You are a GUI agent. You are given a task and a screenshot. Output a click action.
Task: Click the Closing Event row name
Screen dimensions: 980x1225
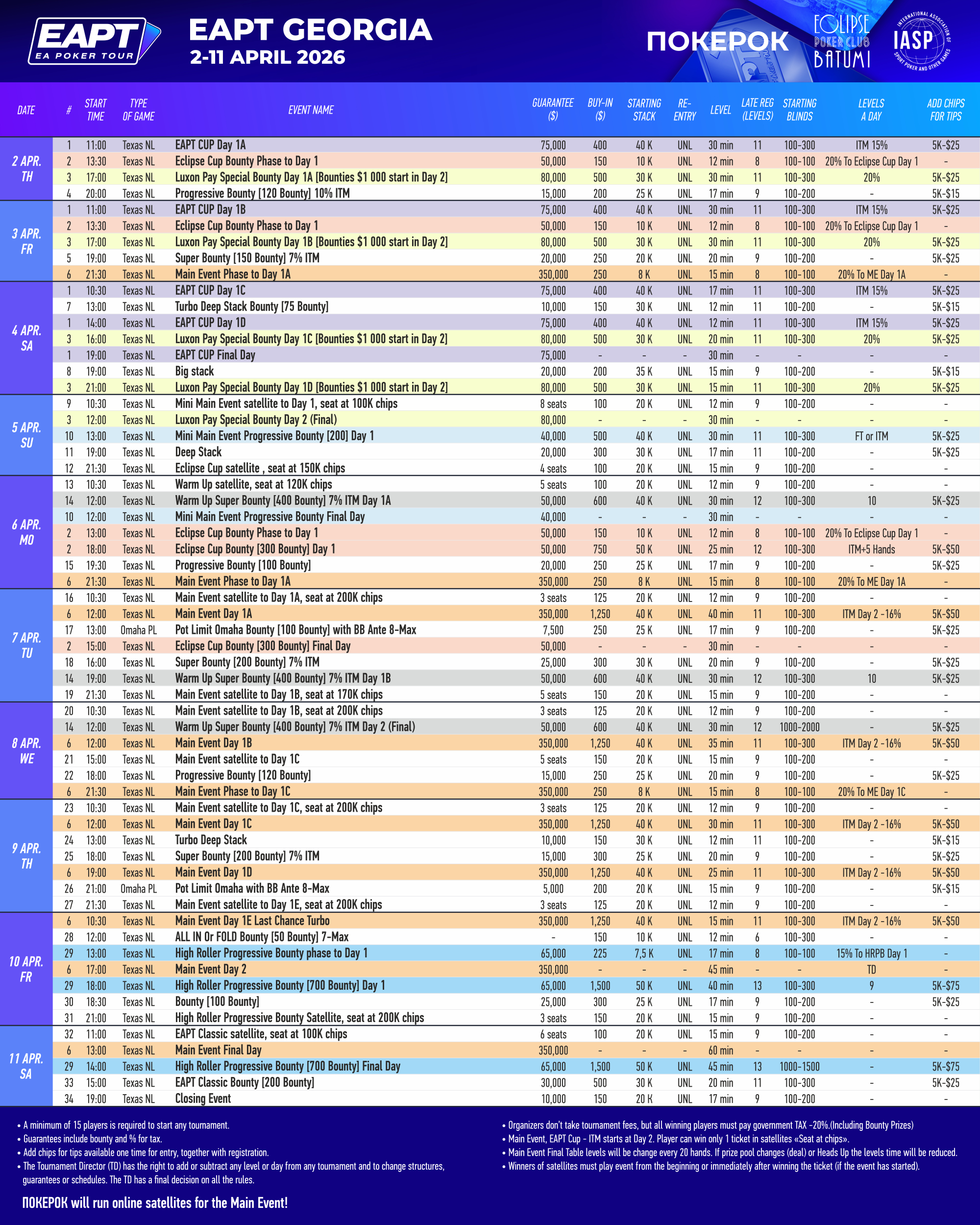tap(203, 1099)
